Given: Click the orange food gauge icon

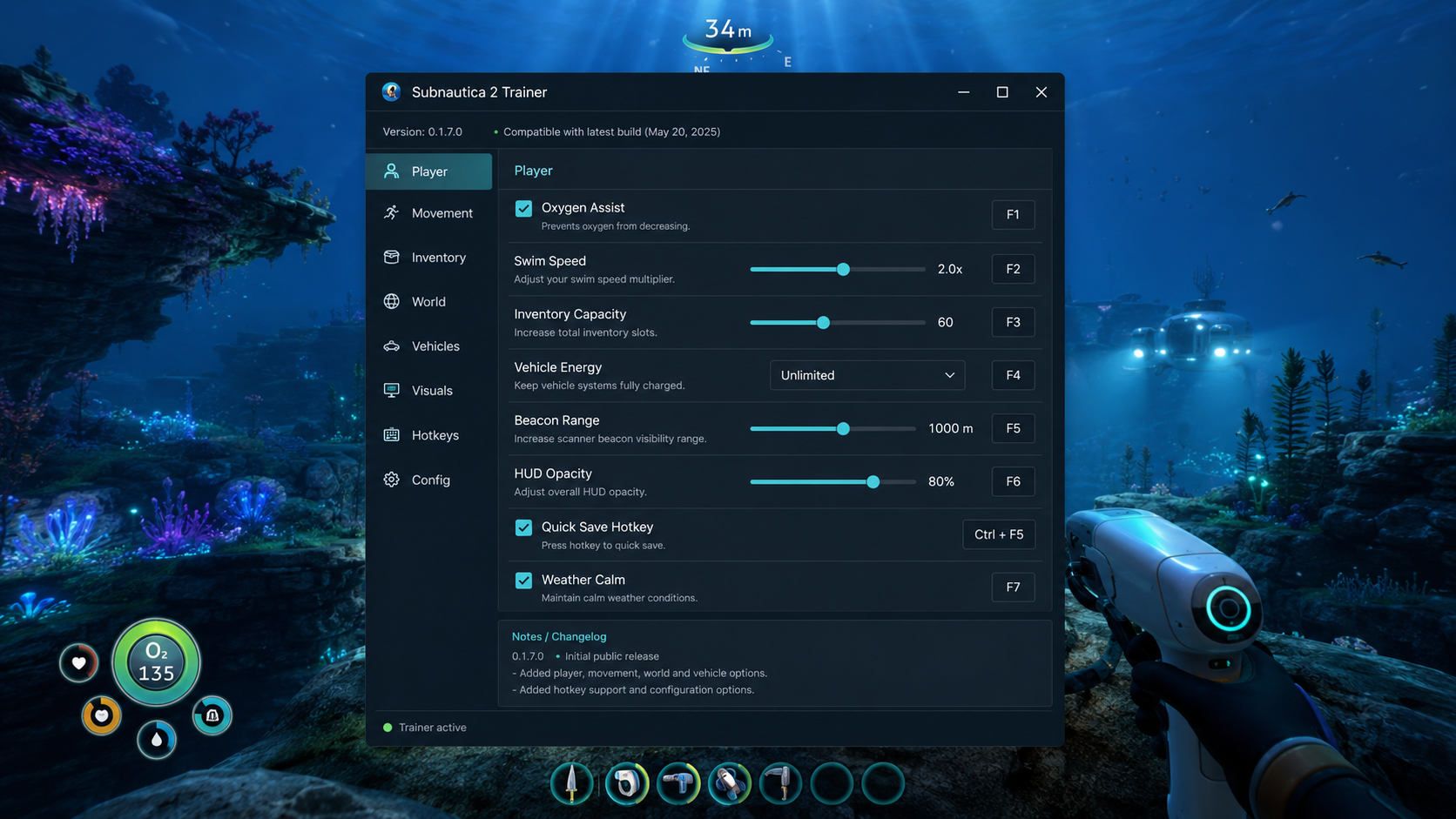Looking at the screenshot, I should click(x=101, y=715).
